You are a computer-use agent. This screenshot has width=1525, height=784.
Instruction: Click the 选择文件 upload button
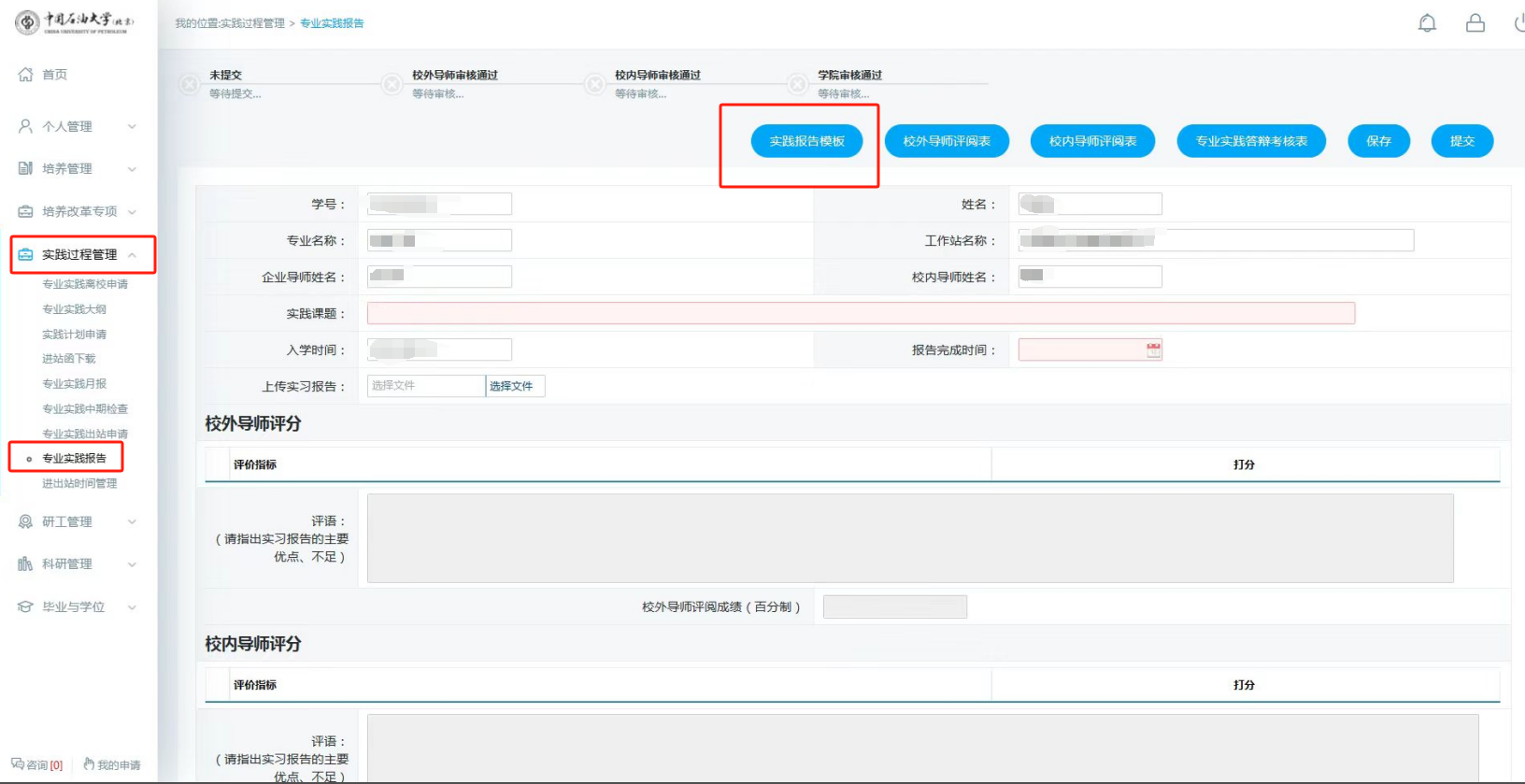(514, 386)
